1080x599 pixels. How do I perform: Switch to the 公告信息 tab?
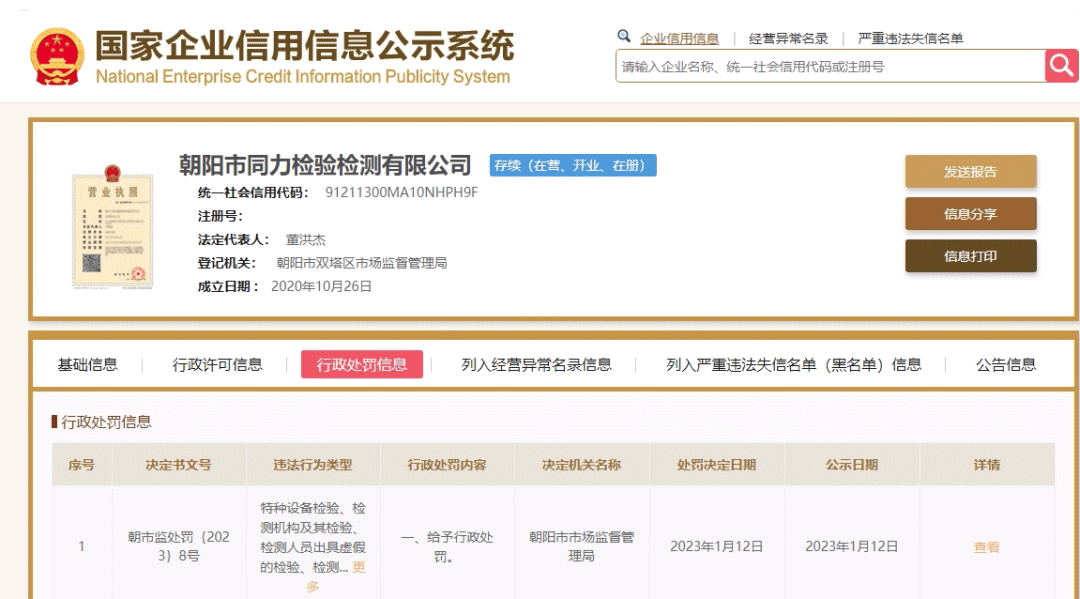coord(1005,365)
